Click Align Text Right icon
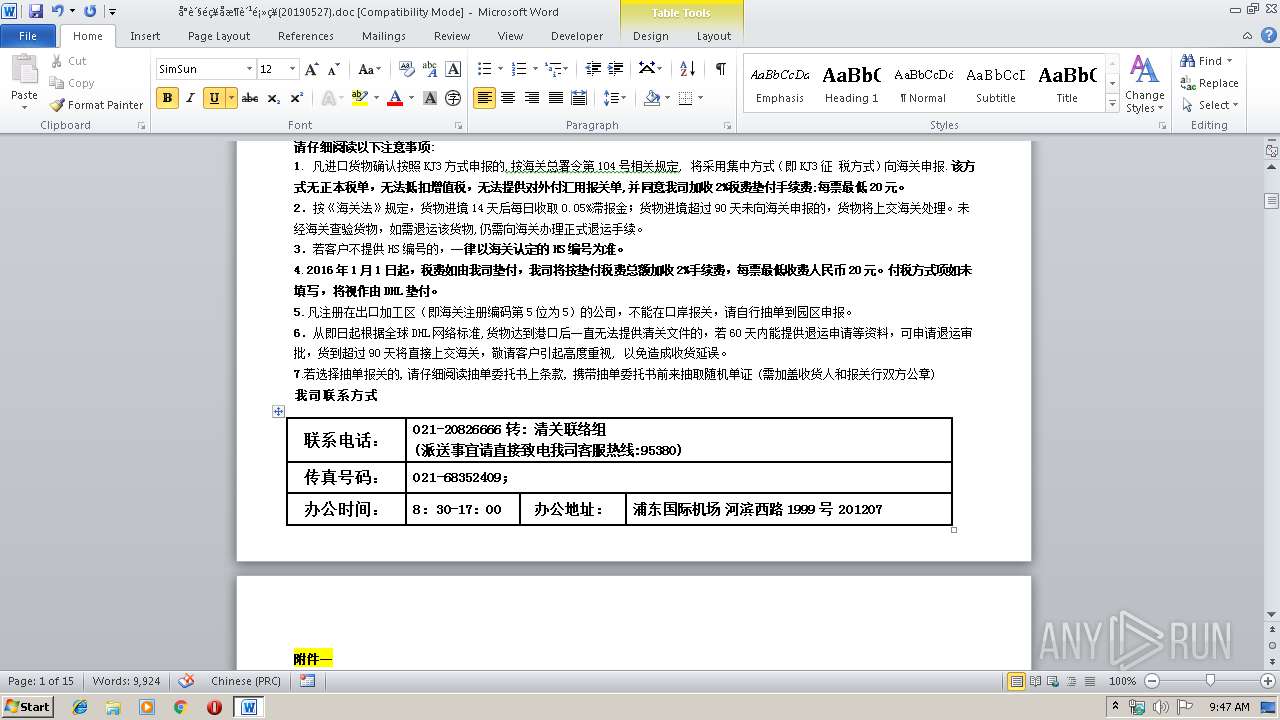Image resolution: width=1280 pixels, height=720 pixels. click(531, 98)
